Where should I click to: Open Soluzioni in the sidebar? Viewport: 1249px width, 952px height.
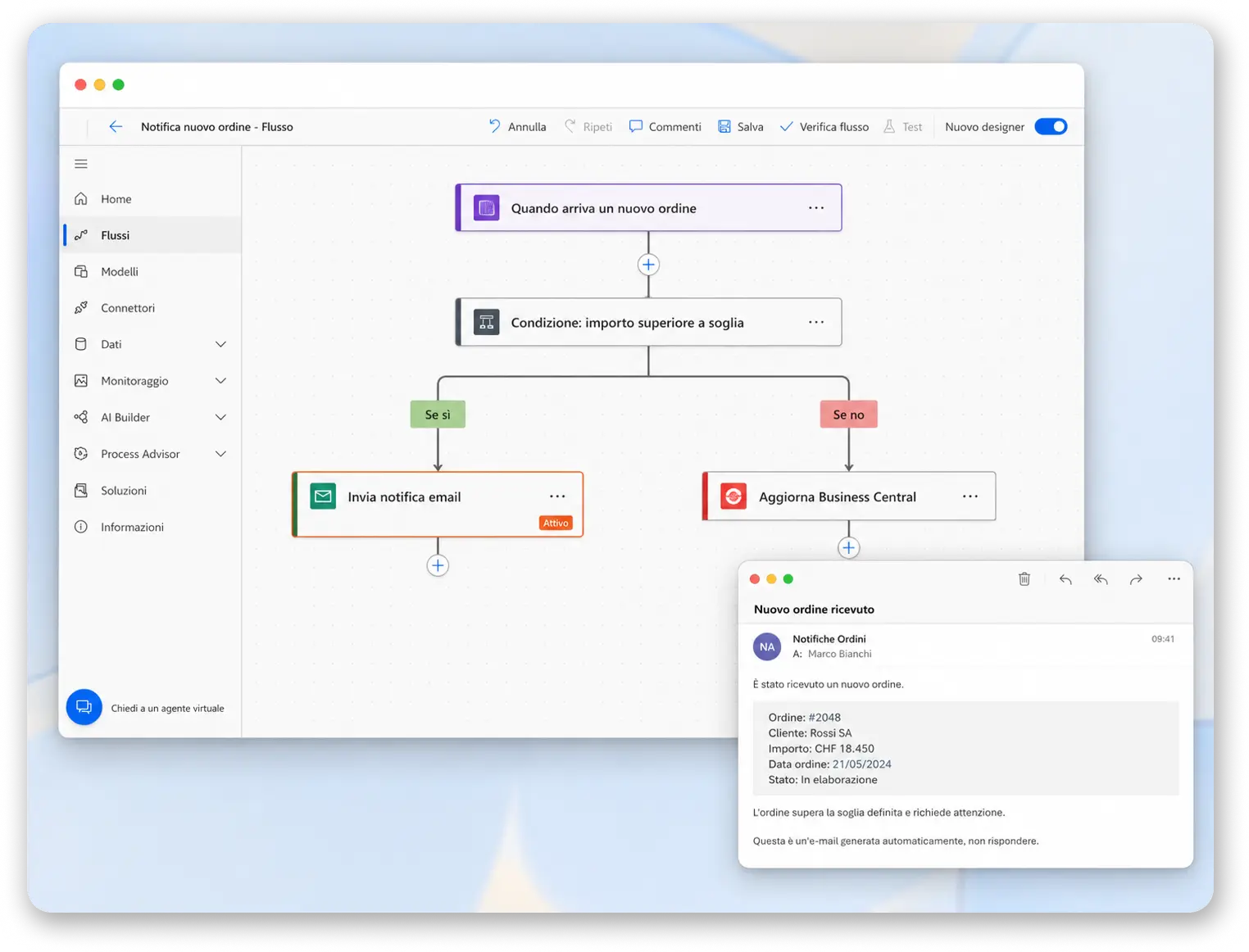pyautogui.click(x=152, y=490)
